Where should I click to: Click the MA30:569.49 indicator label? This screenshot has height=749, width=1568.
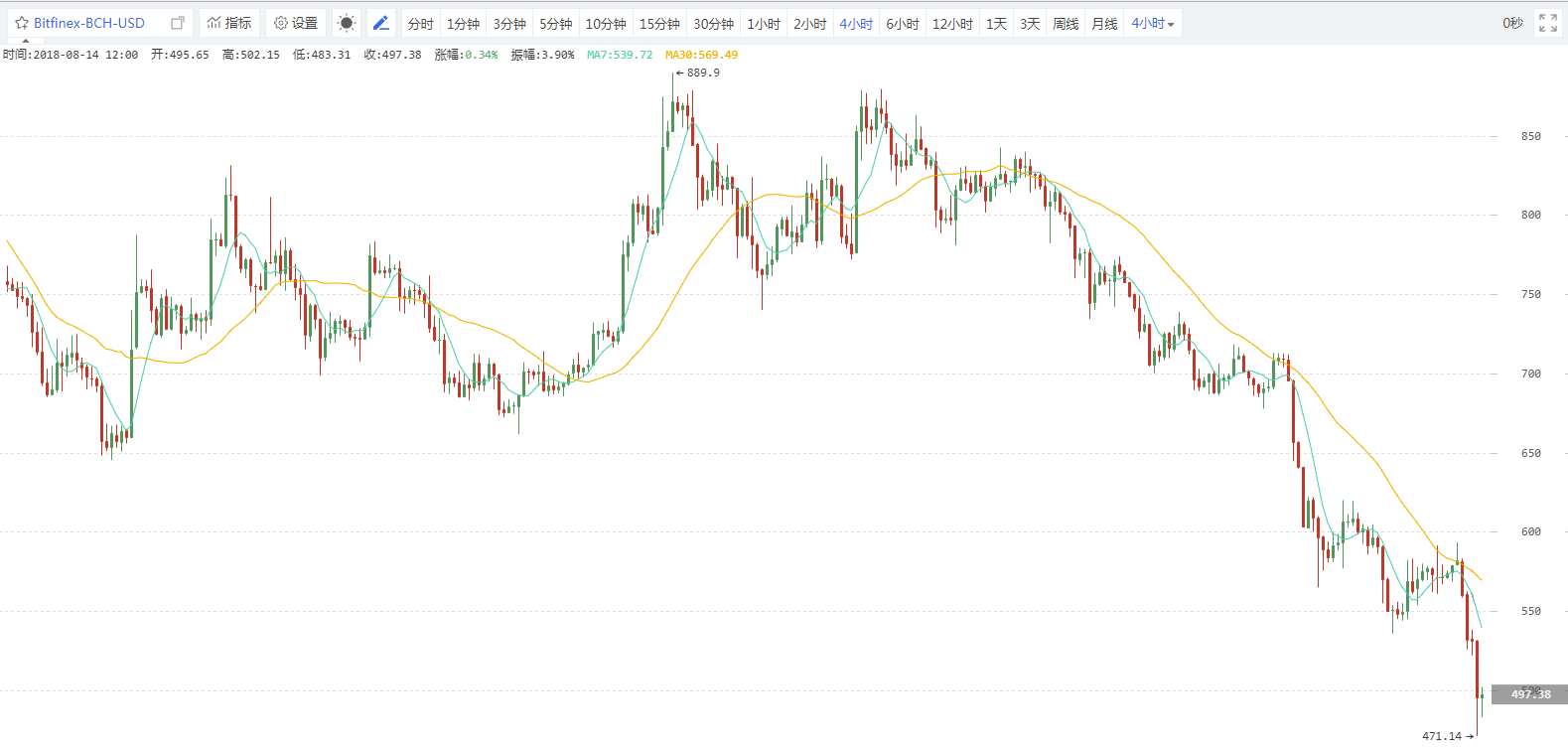701,55
